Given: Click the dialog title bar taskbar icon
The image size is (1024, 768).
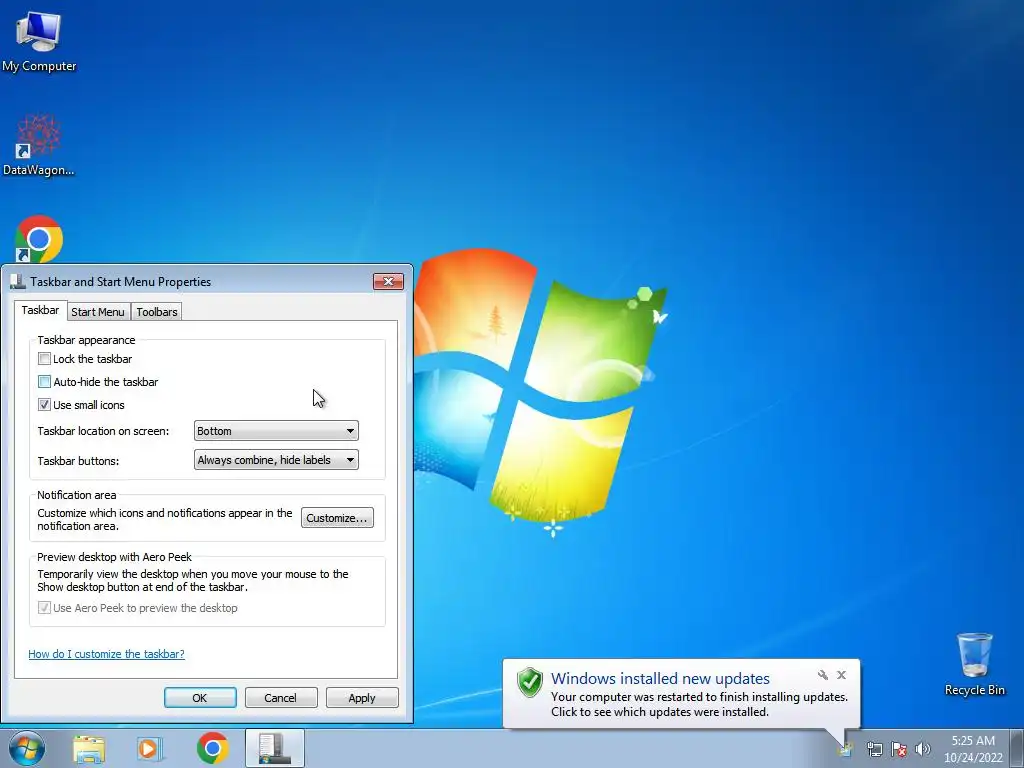Looking at the screenshot, I should [x=18, y=281].
